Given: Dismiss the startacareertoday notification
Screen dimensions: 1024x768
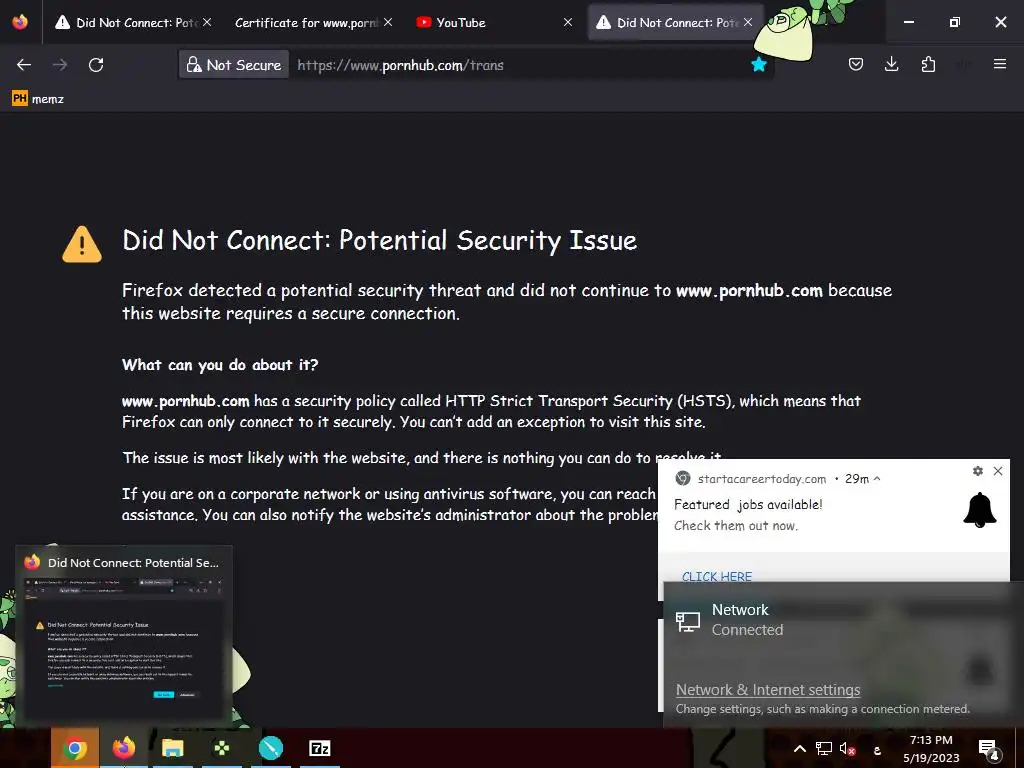Looking at the screenshot, I should click(998, 471).
